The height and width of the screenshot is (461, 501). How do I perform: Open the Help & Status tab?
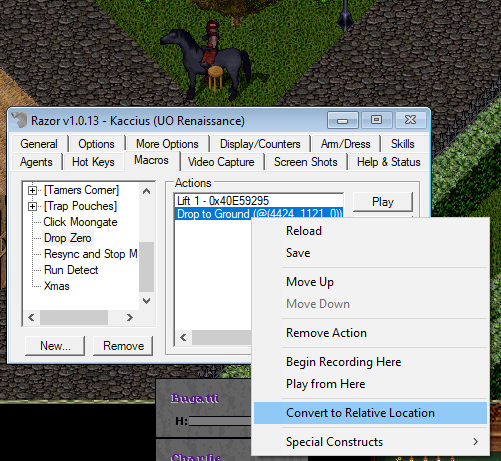[x=389, y=162]
